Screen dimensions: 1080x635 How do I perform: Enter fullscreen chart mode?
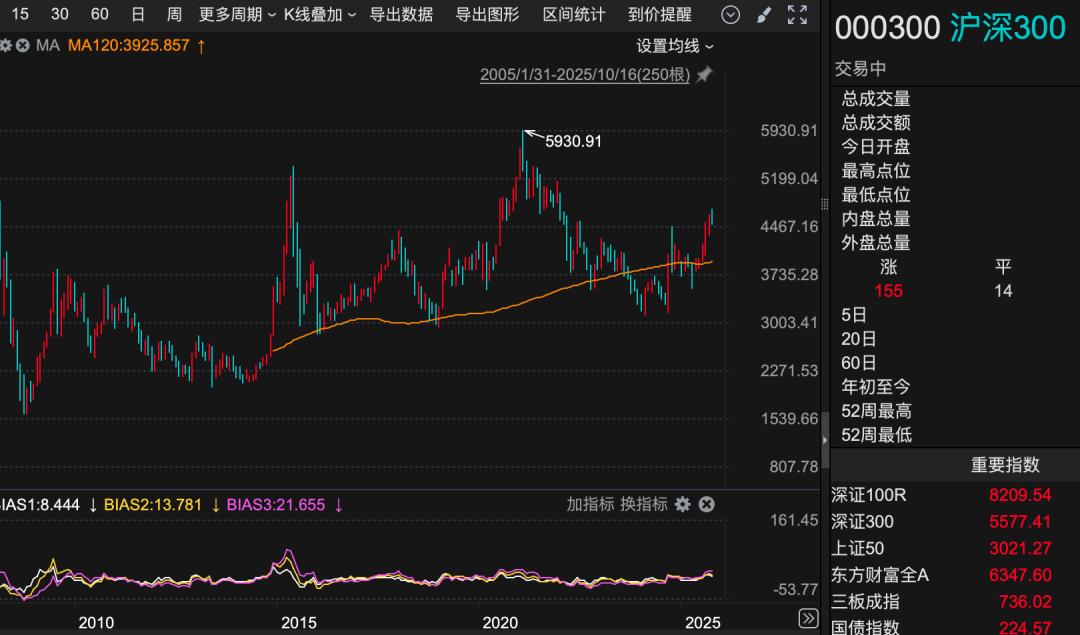[x=797, y=14]
